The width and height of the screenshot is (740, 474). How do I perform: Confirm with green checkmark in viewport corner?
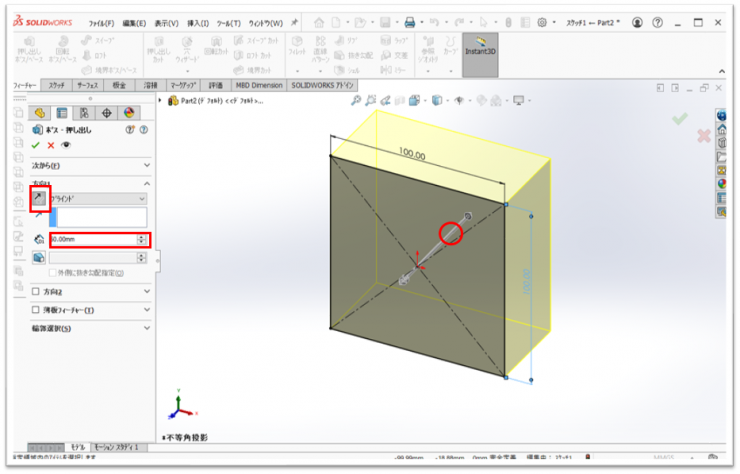680,119
